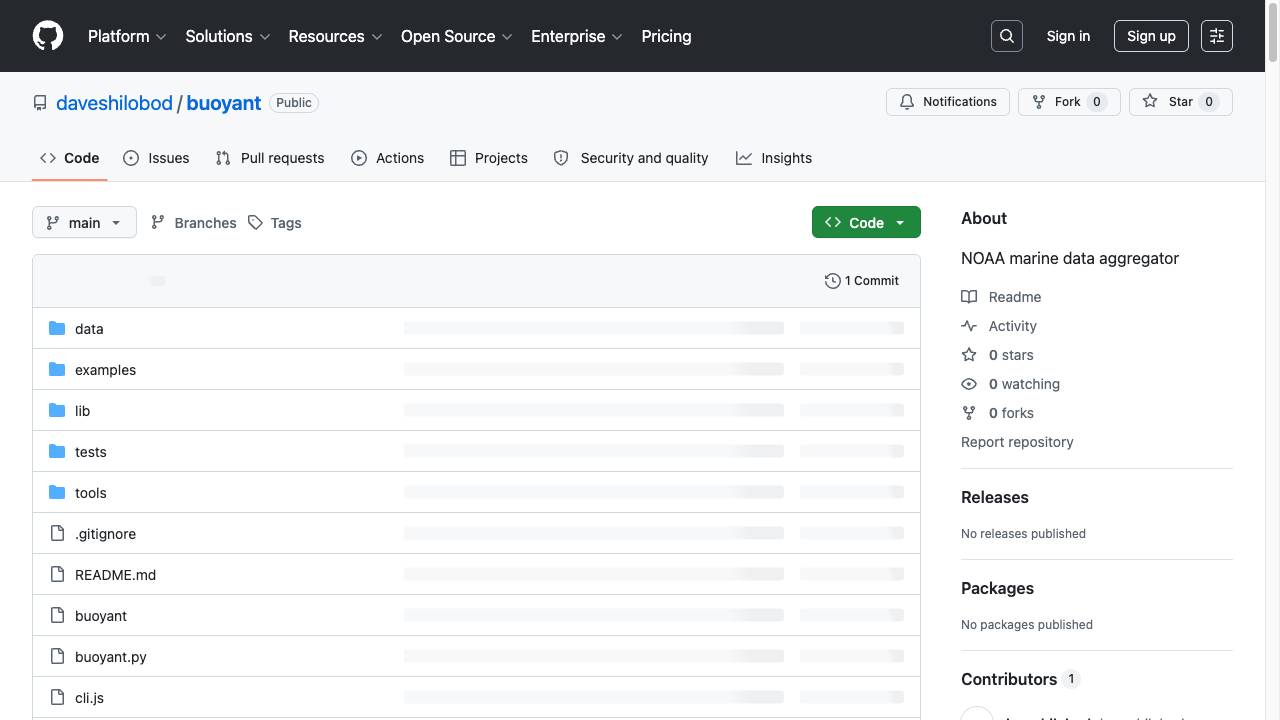Open the README.md file name

[115, 575]
